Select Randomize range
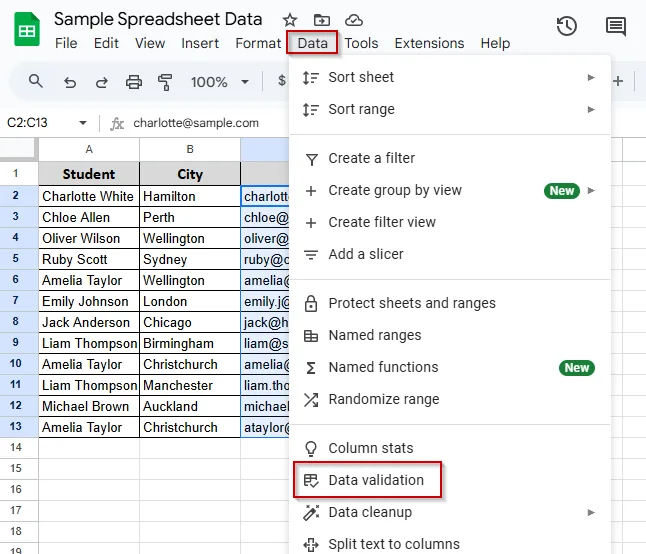This screenshot has height=554, width=646. point(450,400)
